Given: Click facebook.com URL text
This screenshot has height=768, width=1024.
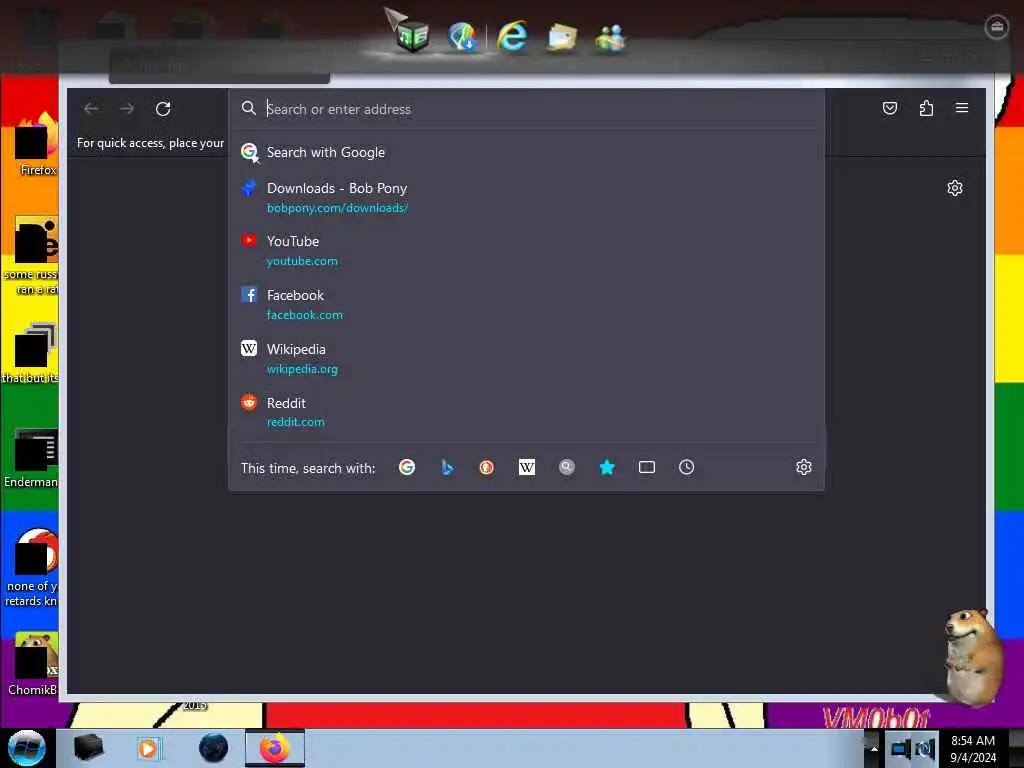Looking at the screenshot, I should click(304, 315).
